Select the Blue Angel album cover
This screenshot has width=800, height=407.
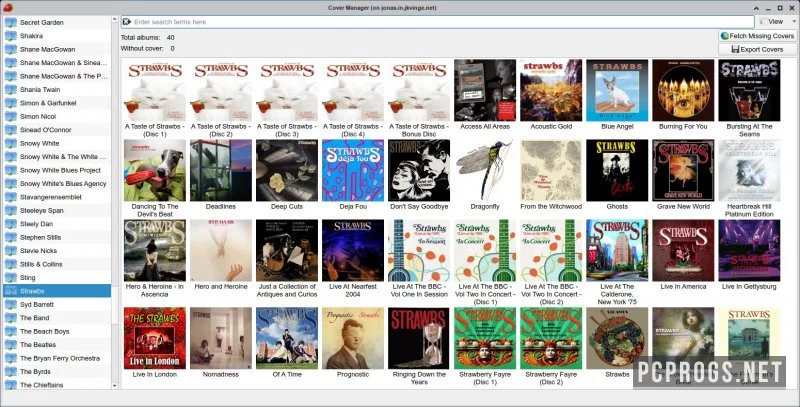[x=617, y=90]
